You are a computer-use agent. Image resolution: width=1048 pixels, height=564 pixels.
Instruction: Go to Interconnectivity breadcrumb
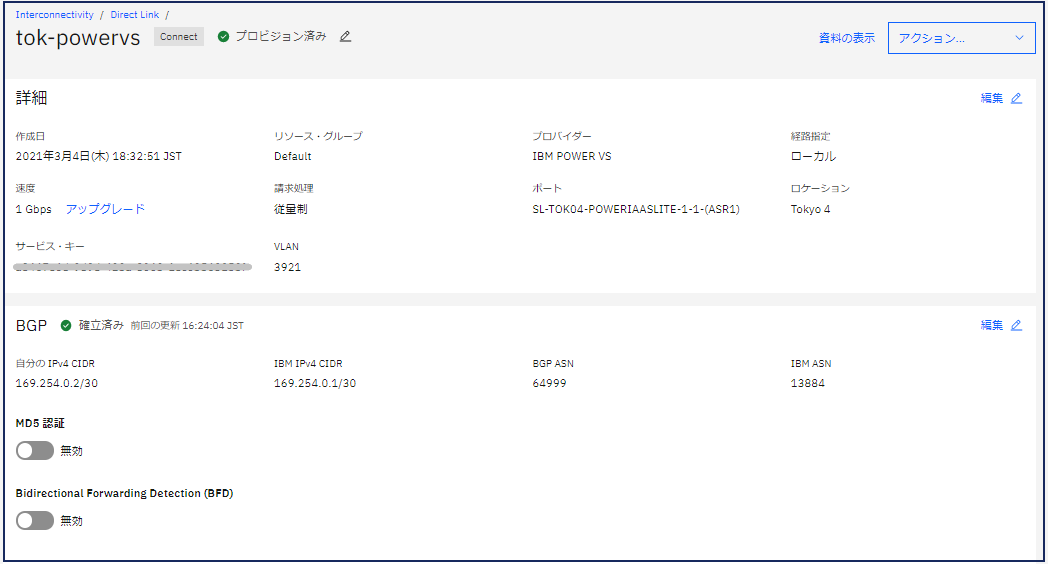point(55,15)
